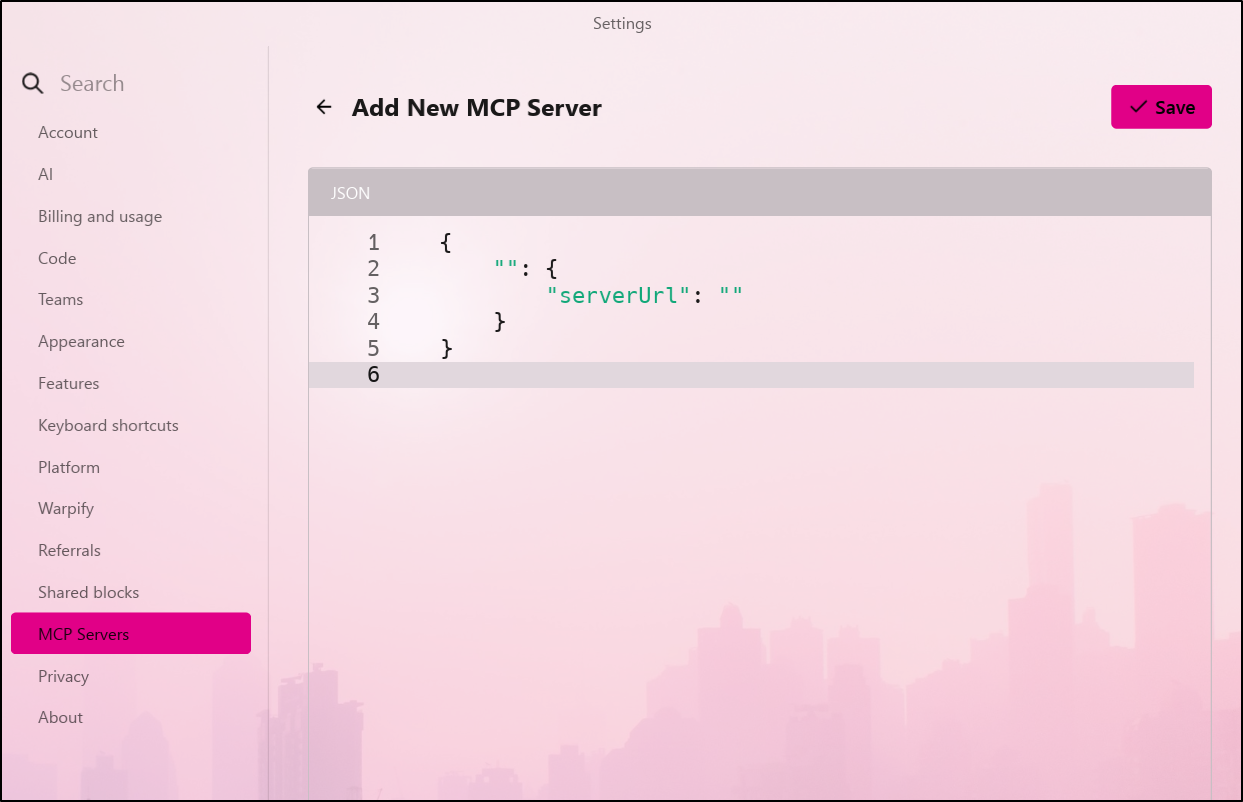Select Shared blocks in sidebar
Image resolution: width=1243 pixels, height=802 pixels.
(x=89, y=593)
